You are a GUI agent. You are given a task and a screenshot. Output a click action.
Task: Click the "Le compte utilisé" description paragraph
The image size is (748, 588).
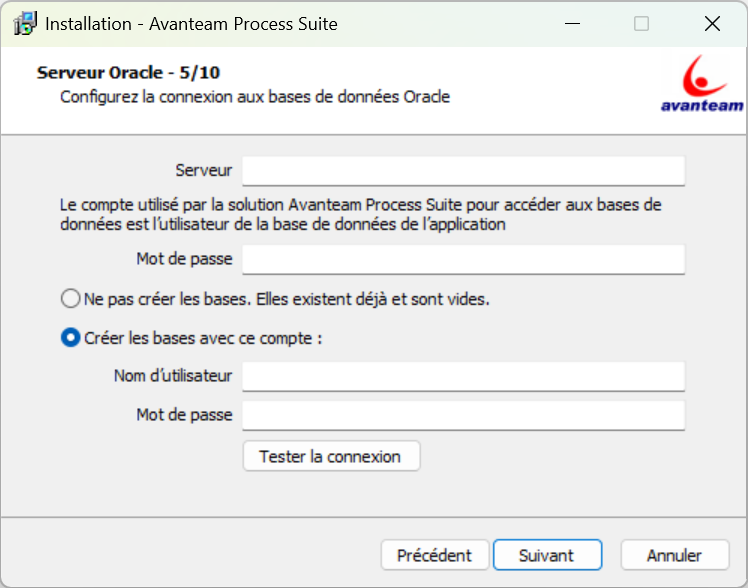coord(360,215)
